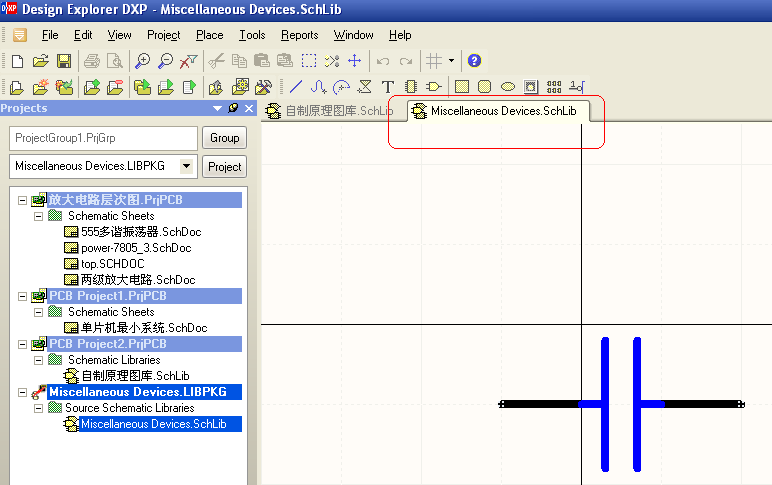The height and width of the screenshot is (485, 772).
Task: Select the place pin tool
Action: coord(577,87)
